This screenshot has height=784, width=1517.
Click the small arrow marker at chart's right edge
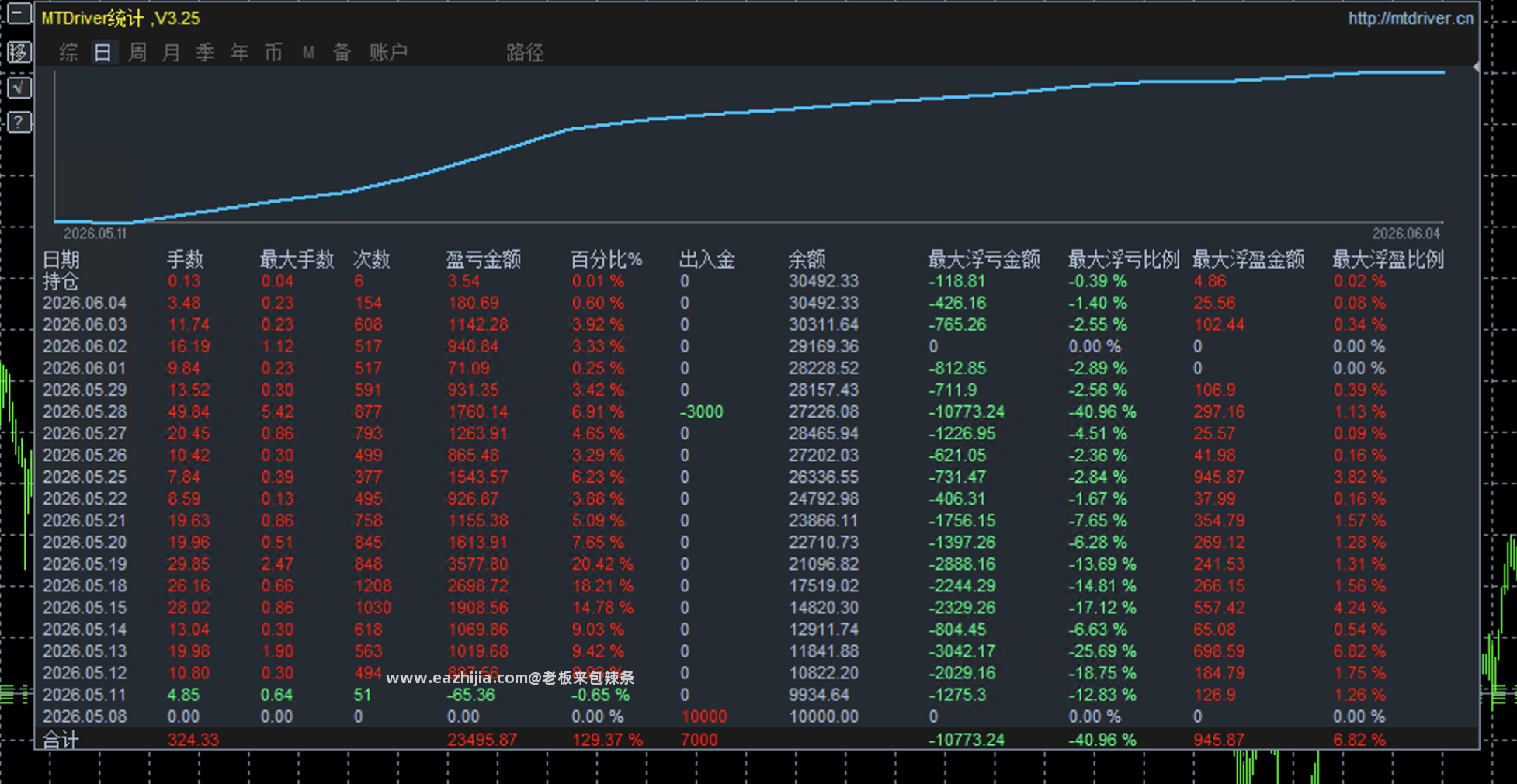[x=1476, y=68]
